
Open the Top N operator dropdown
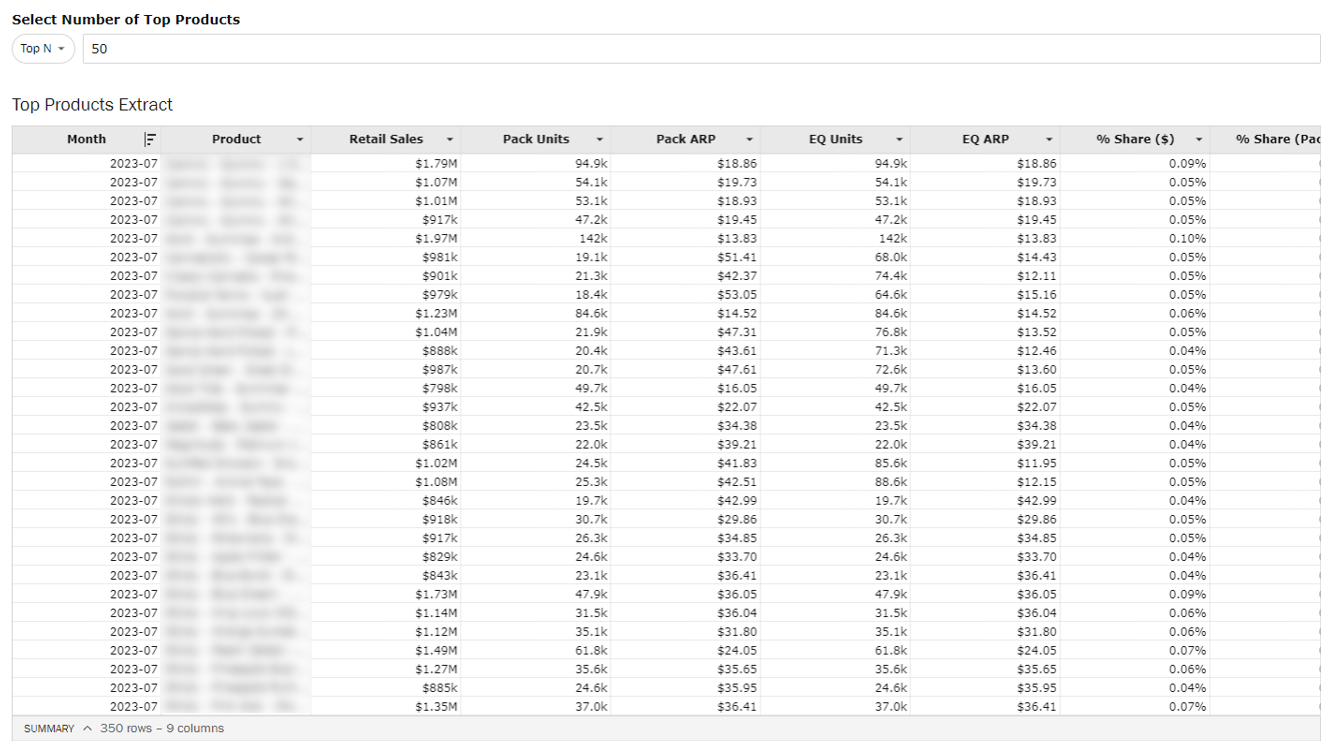coord(43,49)
